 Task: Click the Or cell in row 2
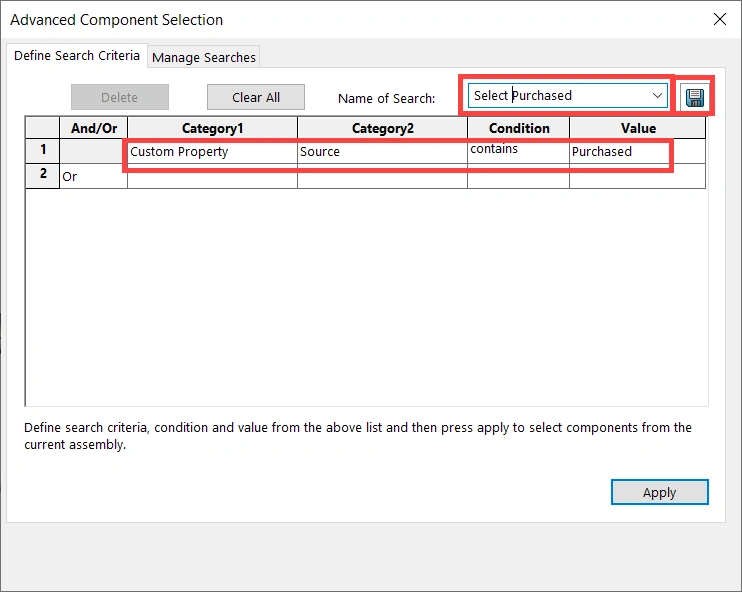tap(93, 176)
